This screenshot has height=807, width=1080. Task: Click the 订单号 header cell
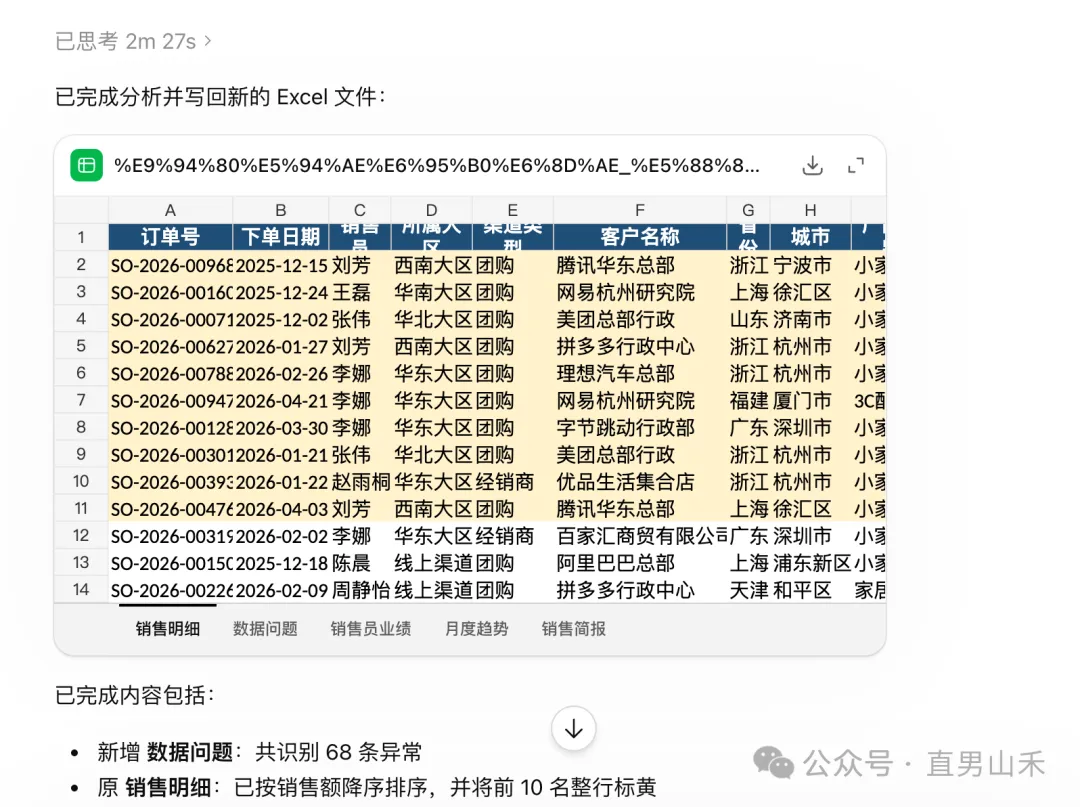click(x=170, y=237)
